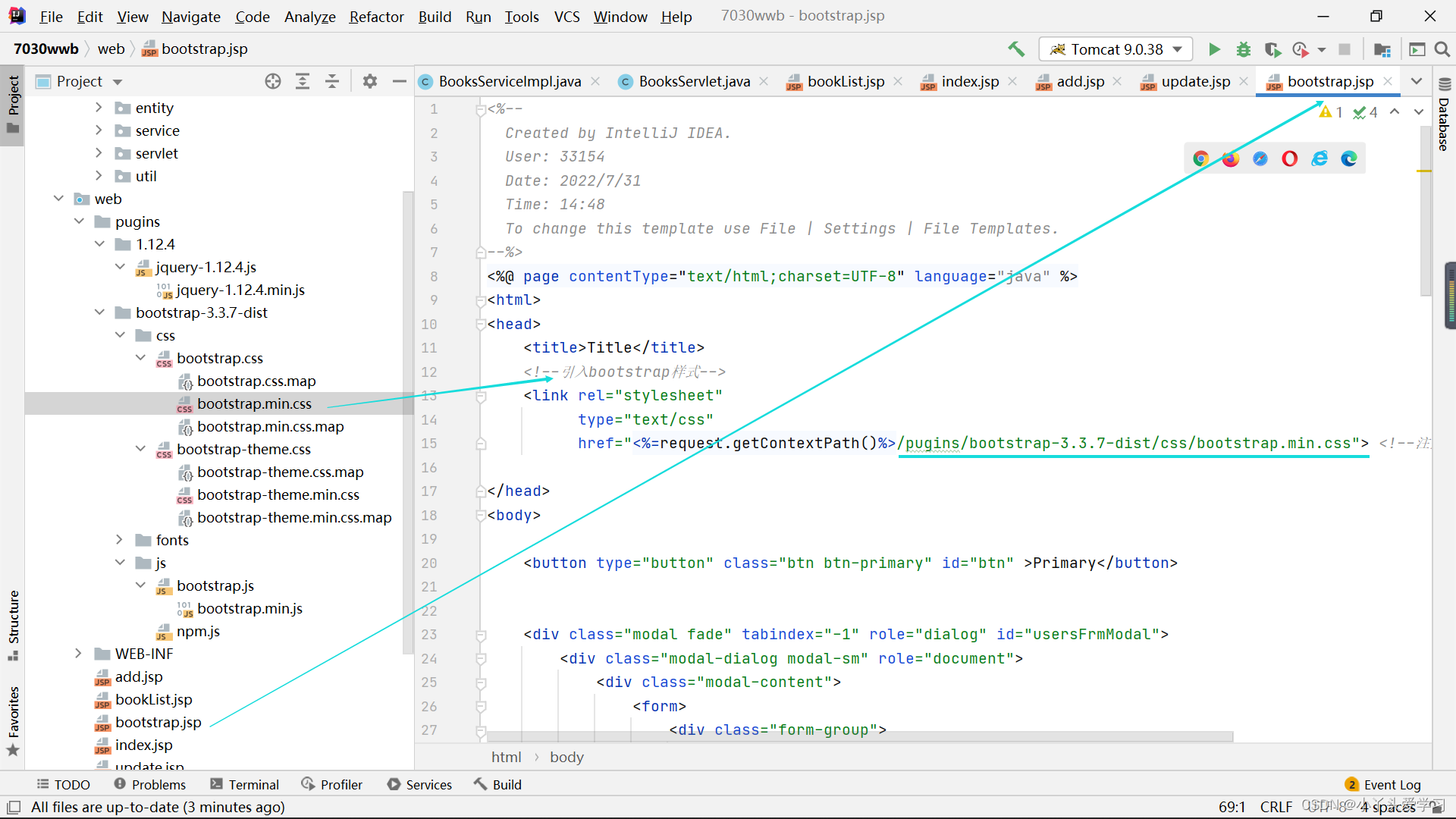Click the 69:1 cursor position indicator
Viewport: 1456px width, 819px height.
point(1232,807)
